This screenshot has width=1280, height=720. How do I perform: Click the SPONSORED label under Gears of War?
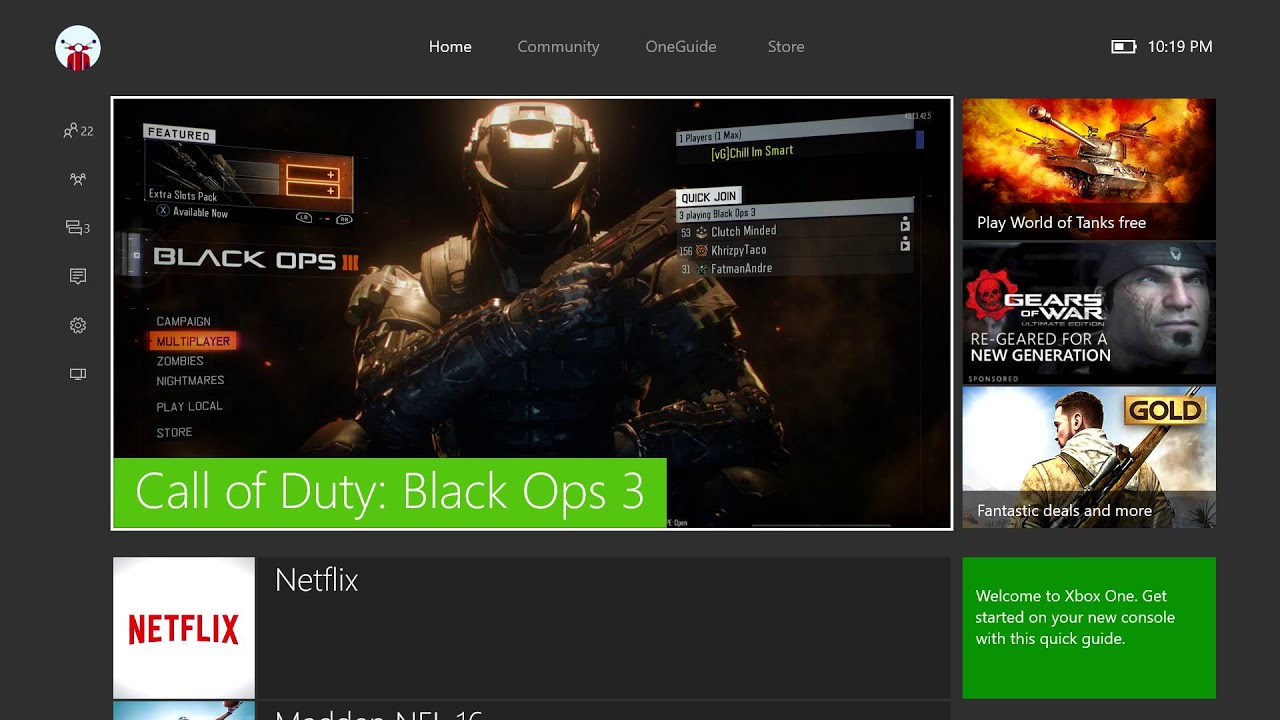coord(993,379)
